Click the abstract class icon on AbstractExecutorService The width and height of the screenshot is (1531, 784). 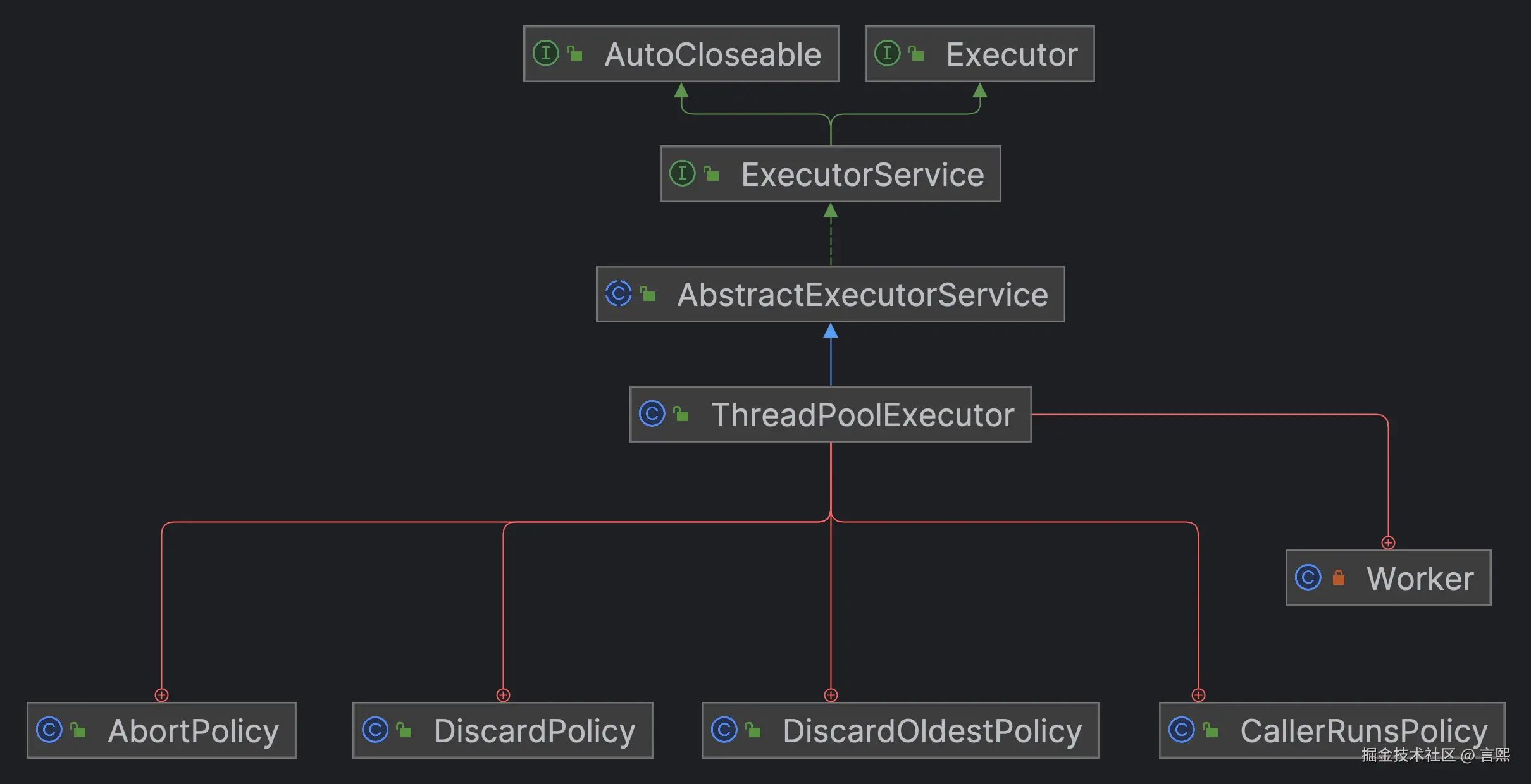[x=618, y=293]
